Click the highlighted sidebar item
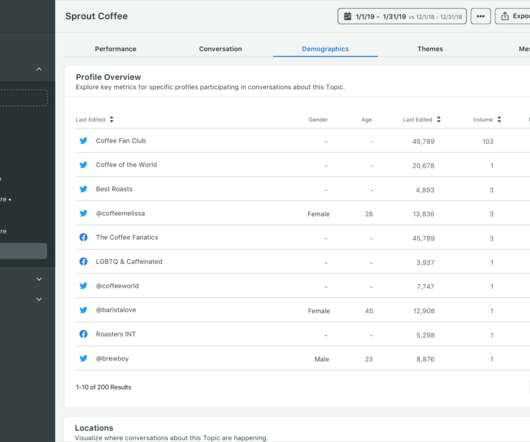 tap(23, 251)
